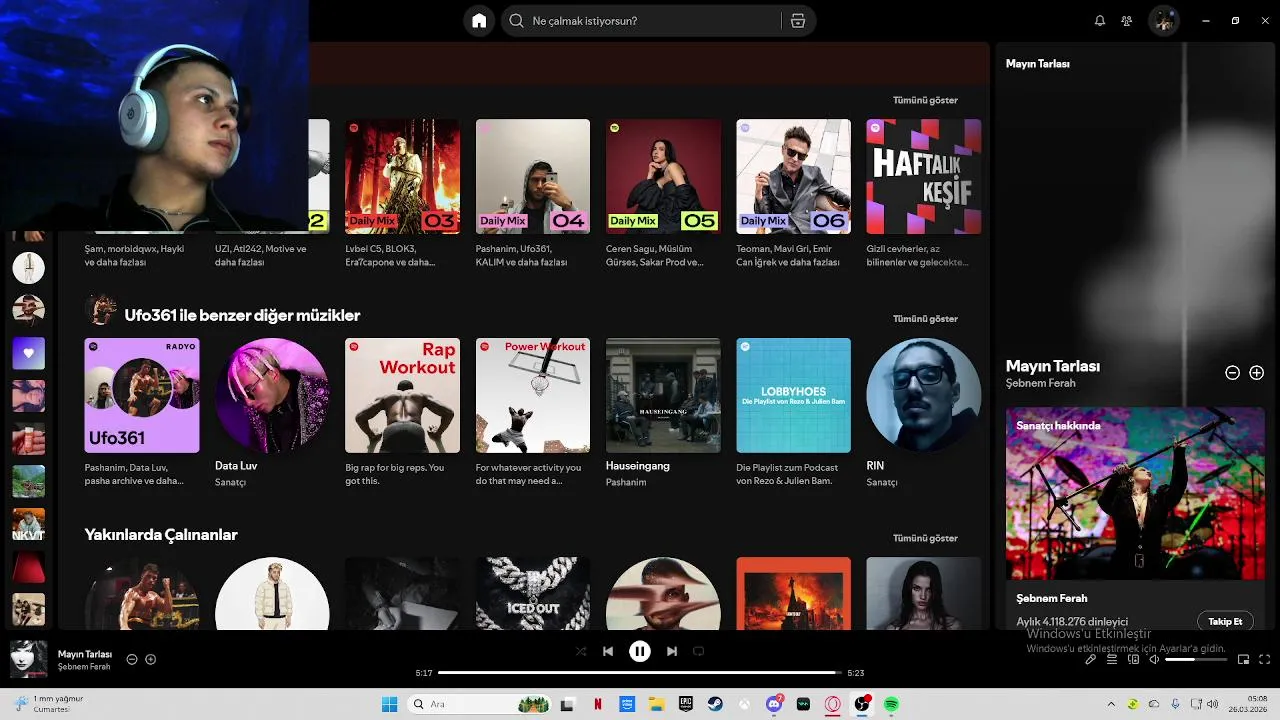Click the 'Ufo361 ile benzer diğer müzikler' heading

[x=242, y=315]
